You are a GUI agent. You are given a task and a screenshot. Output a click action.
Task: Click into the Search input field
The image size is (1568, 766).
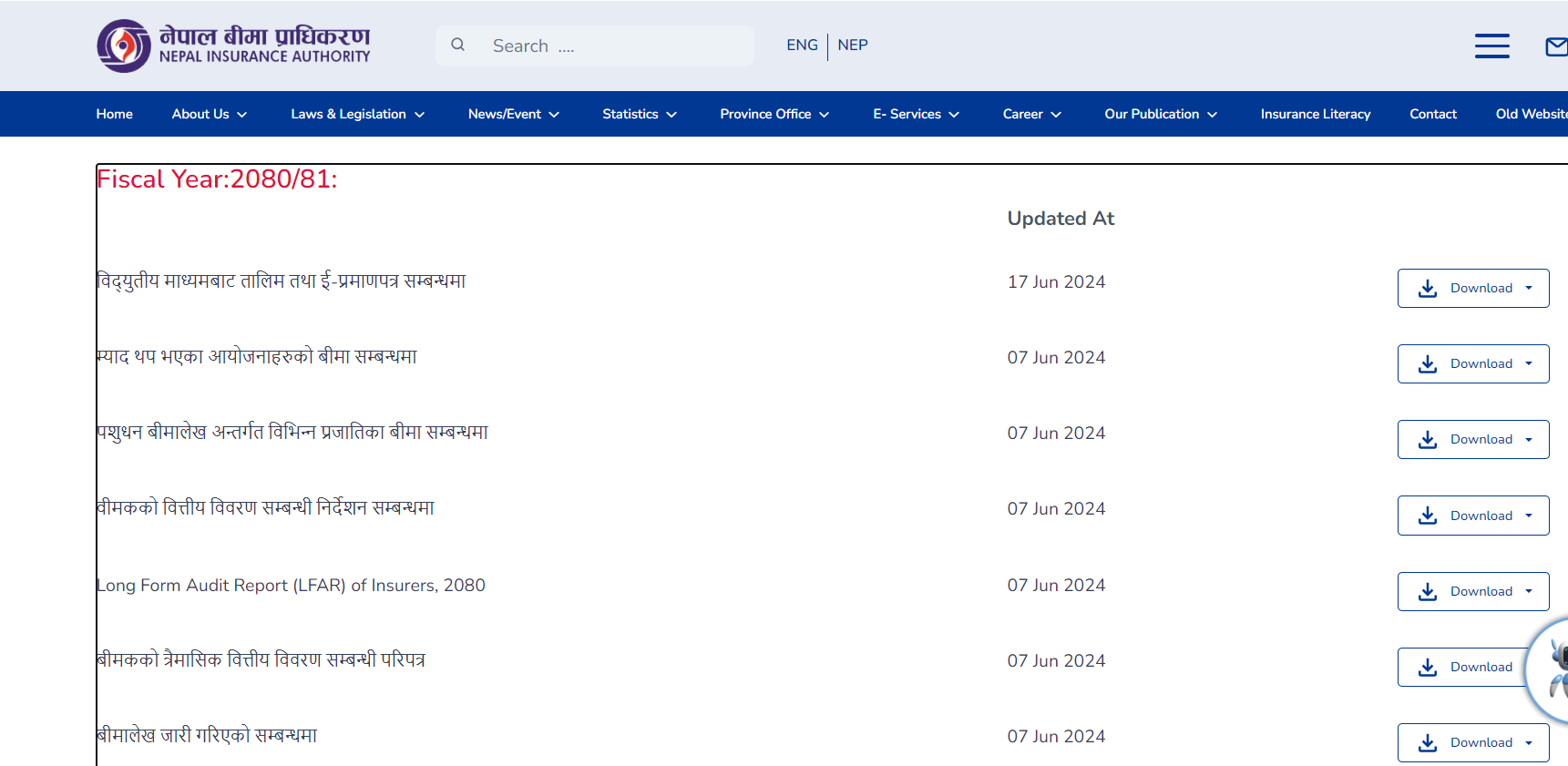[615, 46]
